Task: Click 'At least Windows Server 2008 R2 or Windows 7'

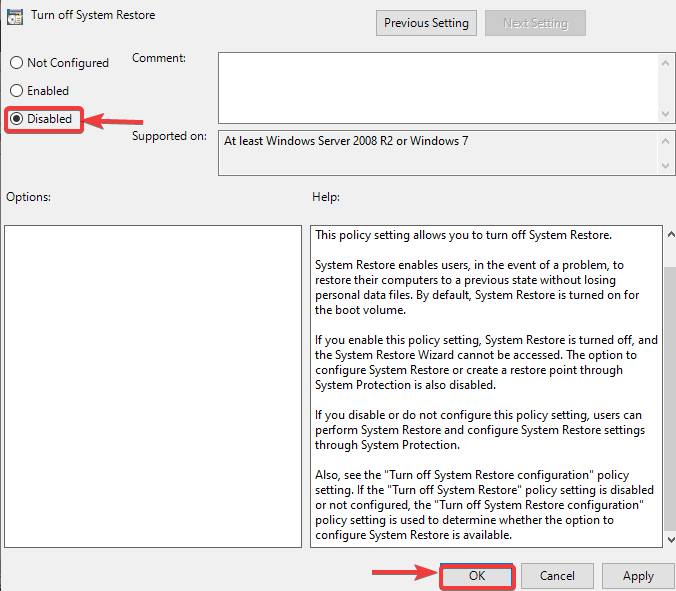Action: click(346, 141)
